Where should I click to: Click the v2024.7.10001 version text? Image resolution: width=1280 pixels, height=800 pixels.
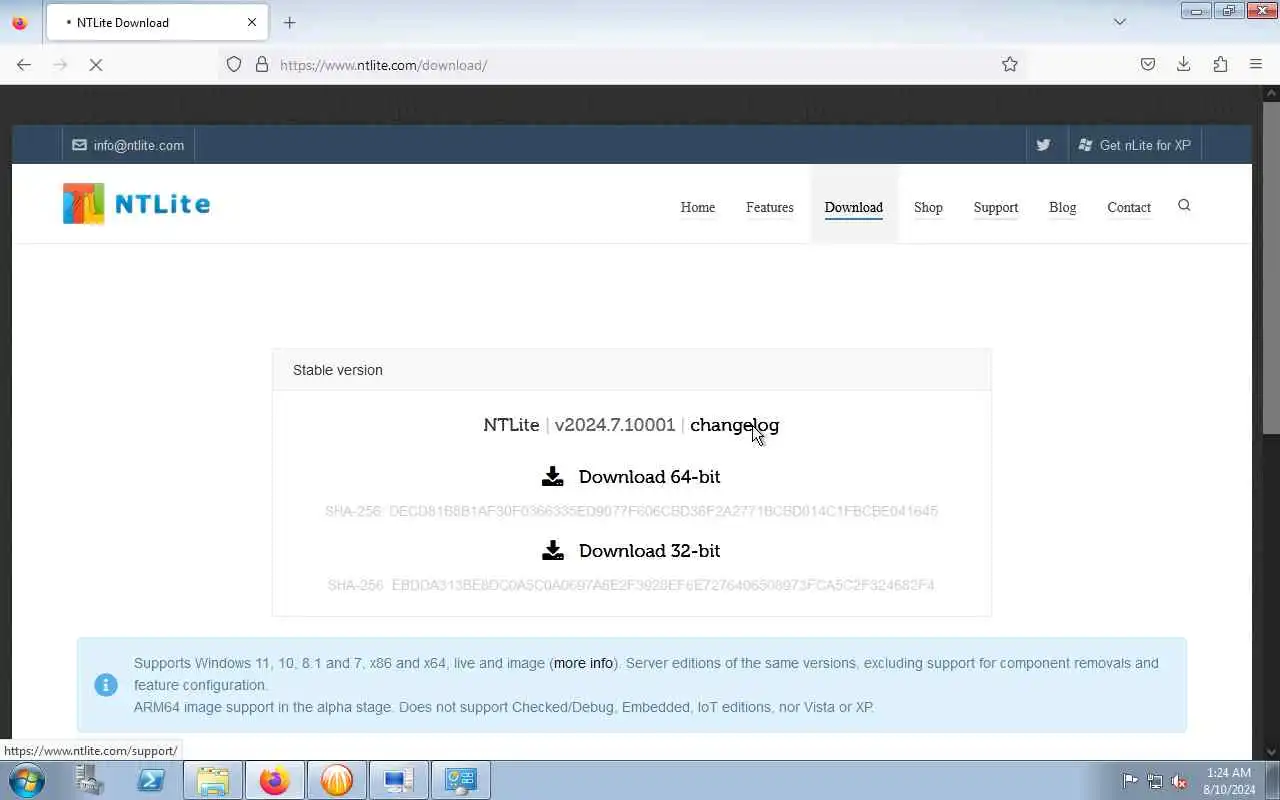point(615,425)
